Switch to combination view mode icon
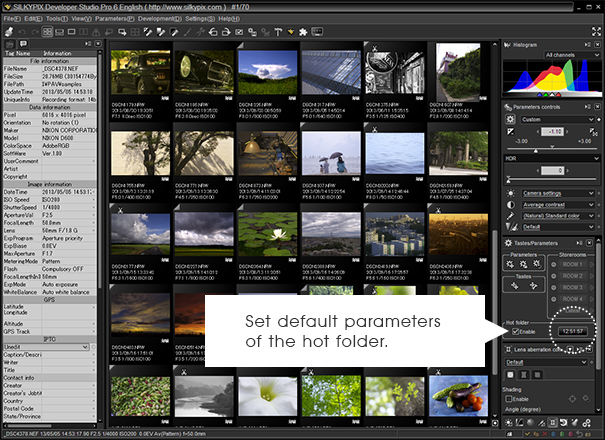Viewport: 605px width, 440px height. 59,32
